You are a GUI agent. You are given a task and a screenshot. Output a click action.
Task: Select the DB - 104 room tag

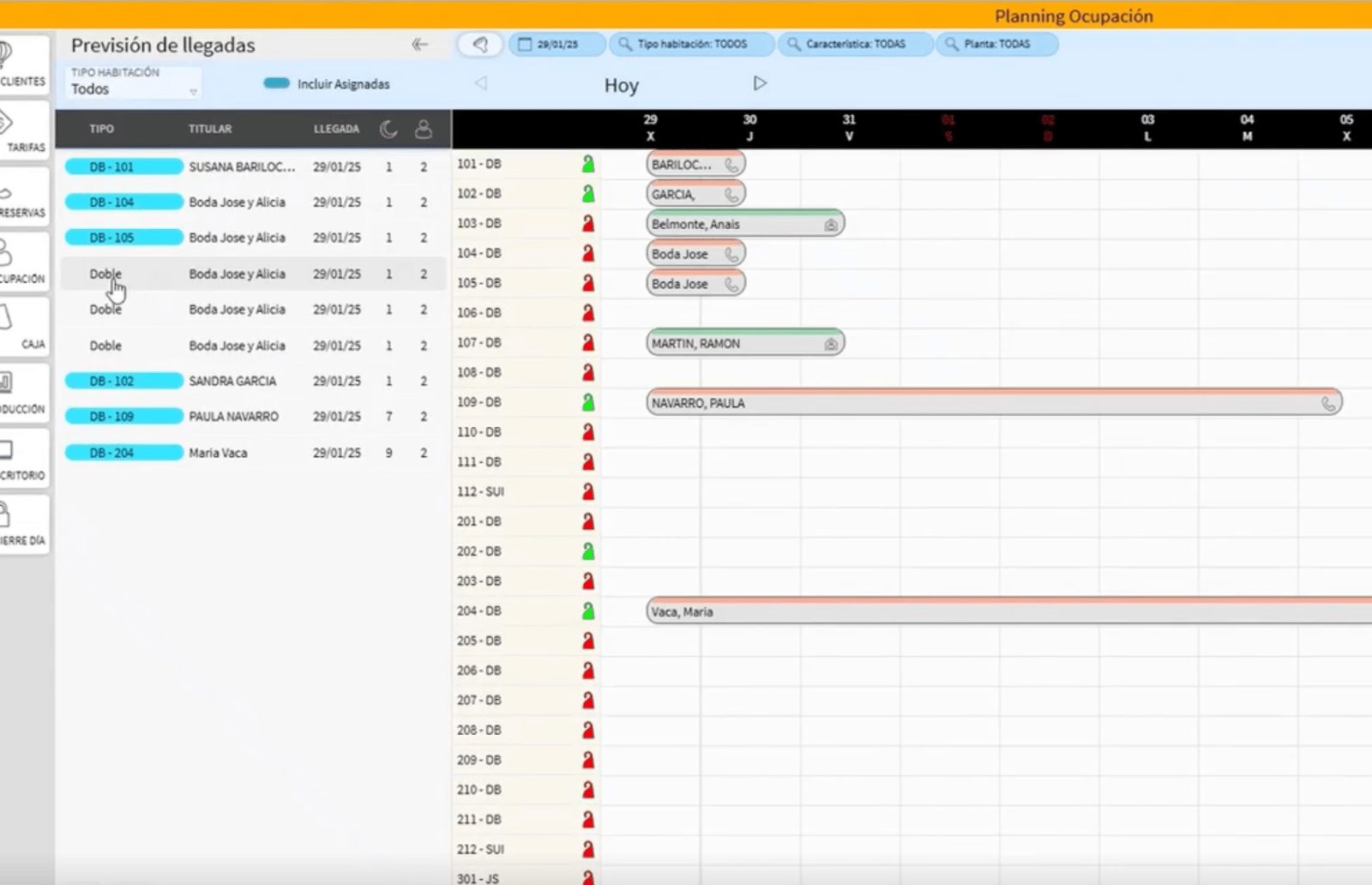[124, 202]
